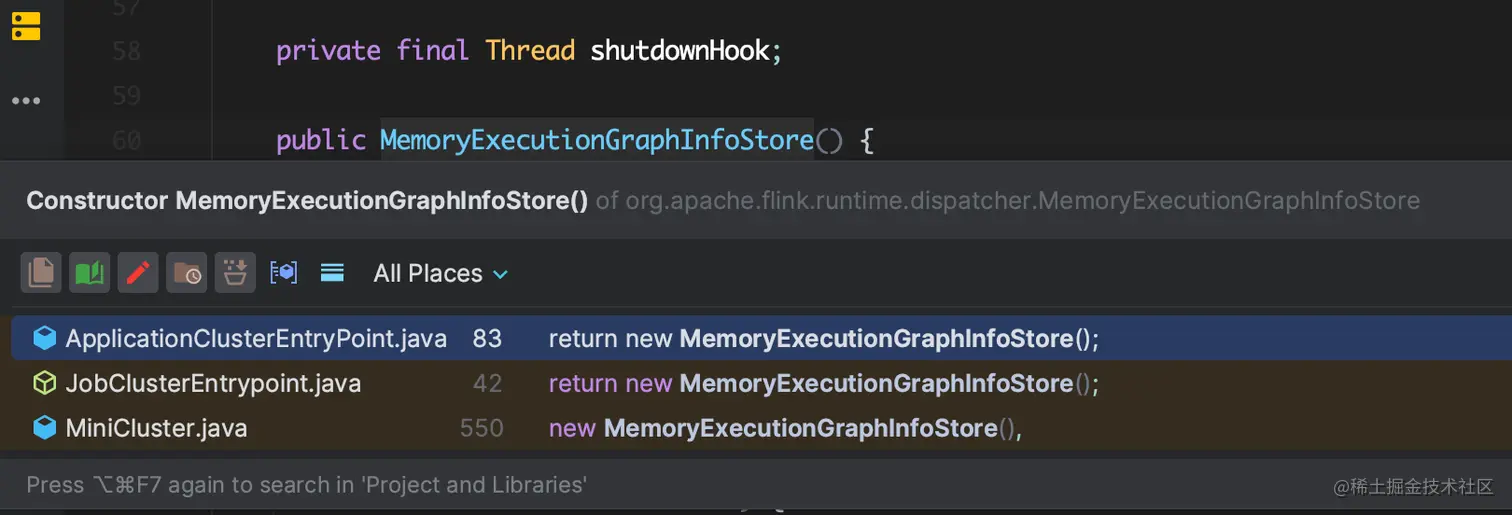This screenshot has height=515, width=1512.
Task: Click the basket with down-arrow icon
Action: click(235, 273)
